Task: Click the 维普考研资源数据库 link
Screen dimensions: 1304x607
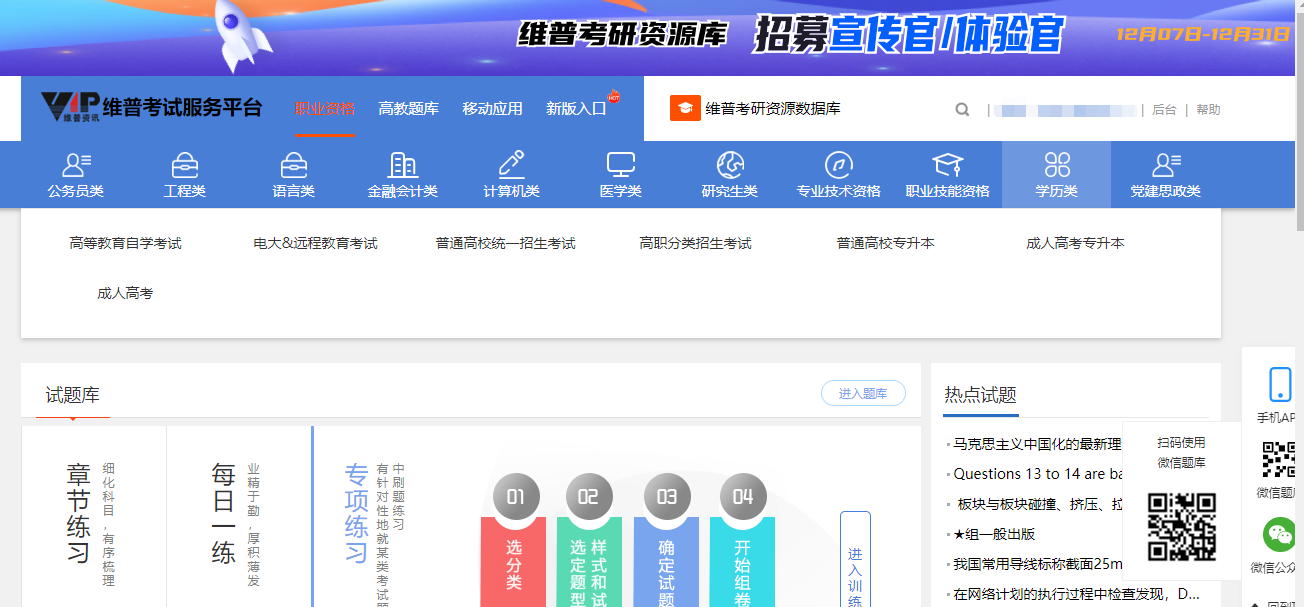Action: tap(772, 109)
